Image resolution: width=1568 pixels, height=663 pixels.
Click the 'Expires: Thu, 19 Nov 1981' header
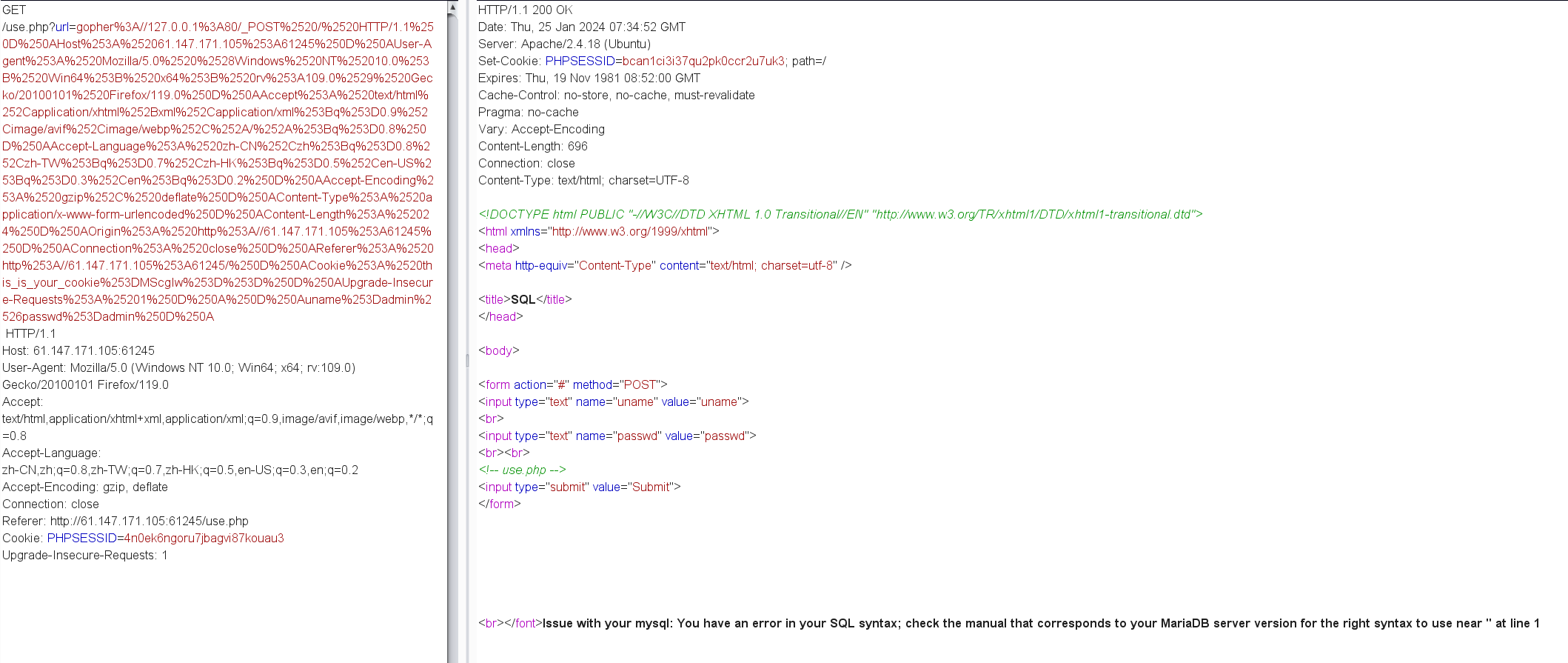tap(589, 78)
